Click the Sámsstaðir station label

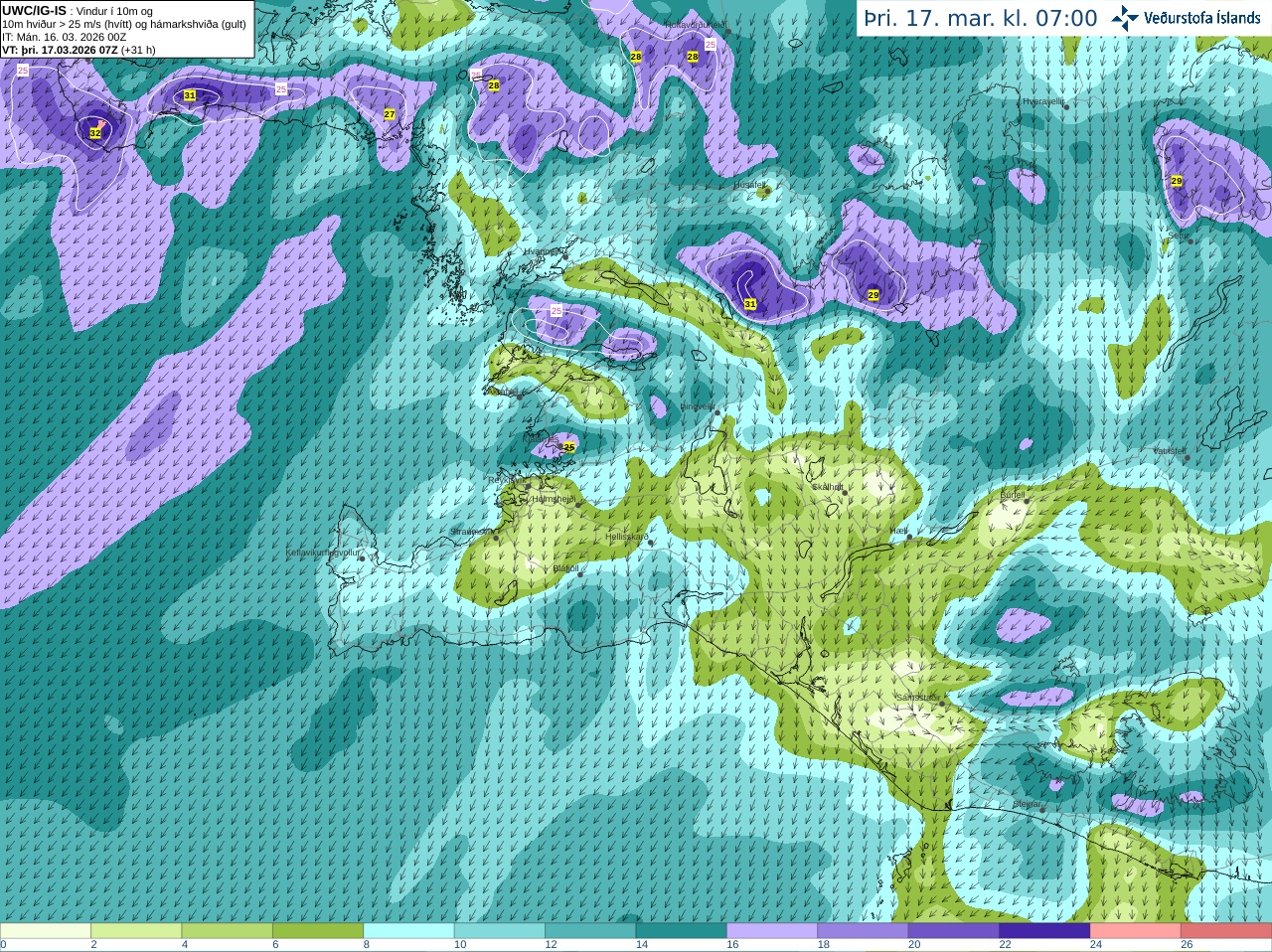point(917,698)
